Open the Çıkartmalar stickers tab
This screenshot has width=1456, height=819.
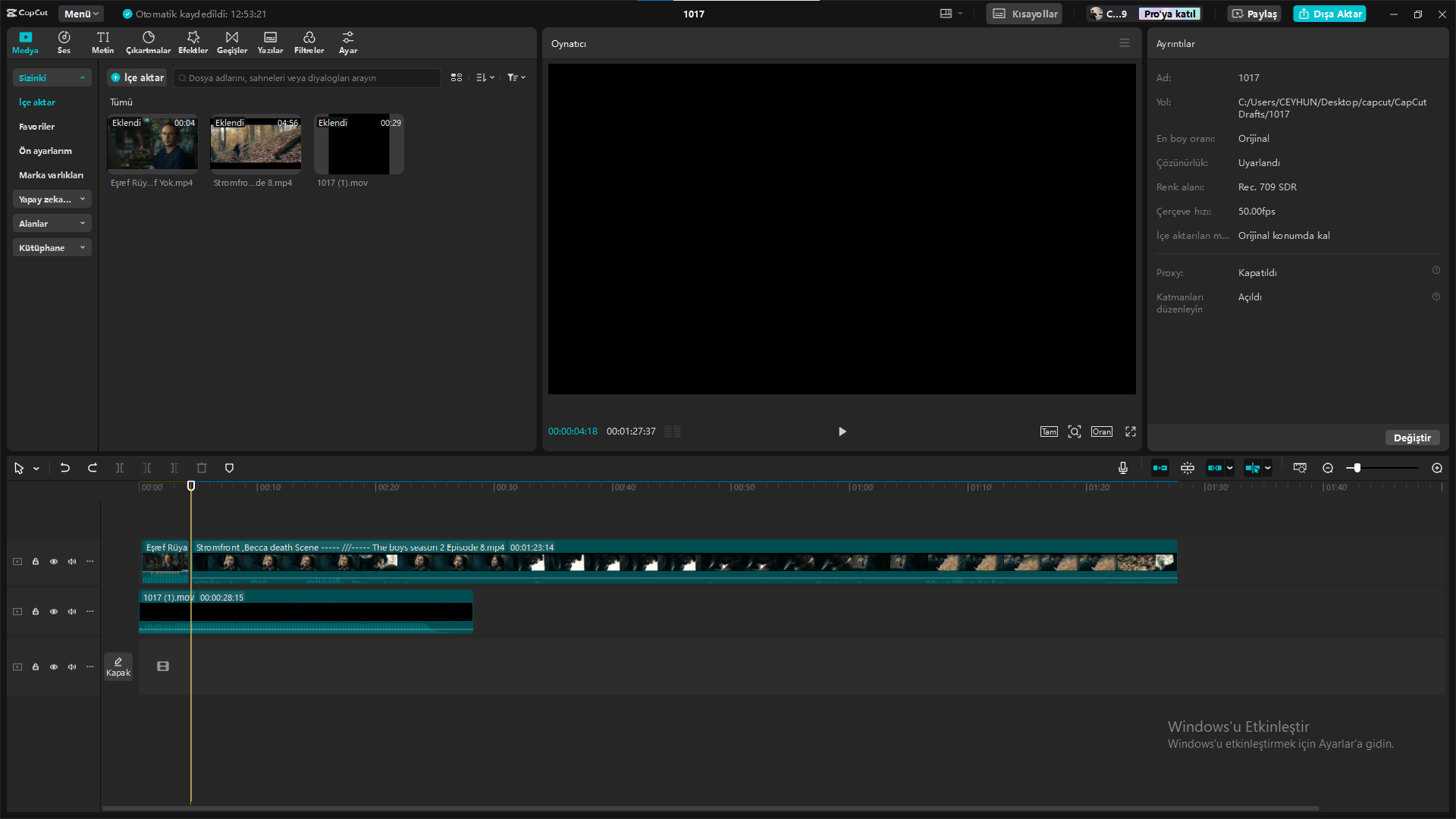pos(148,42)
